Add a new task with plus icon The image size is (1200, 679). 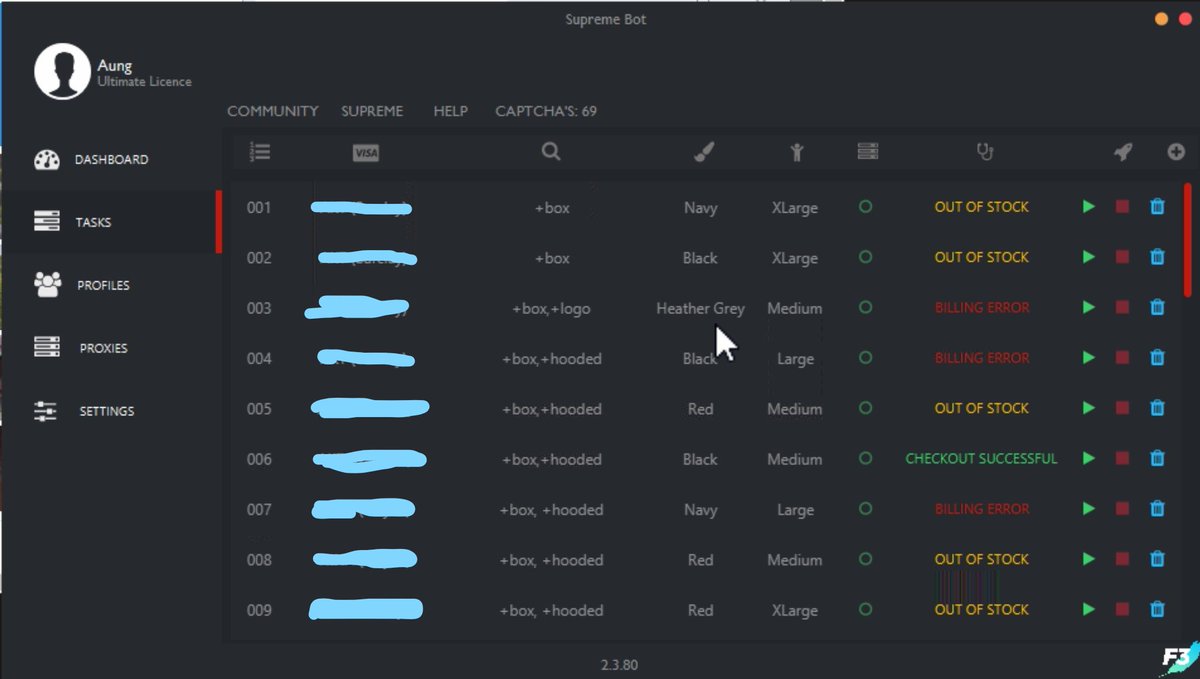tap(1176, 152)
